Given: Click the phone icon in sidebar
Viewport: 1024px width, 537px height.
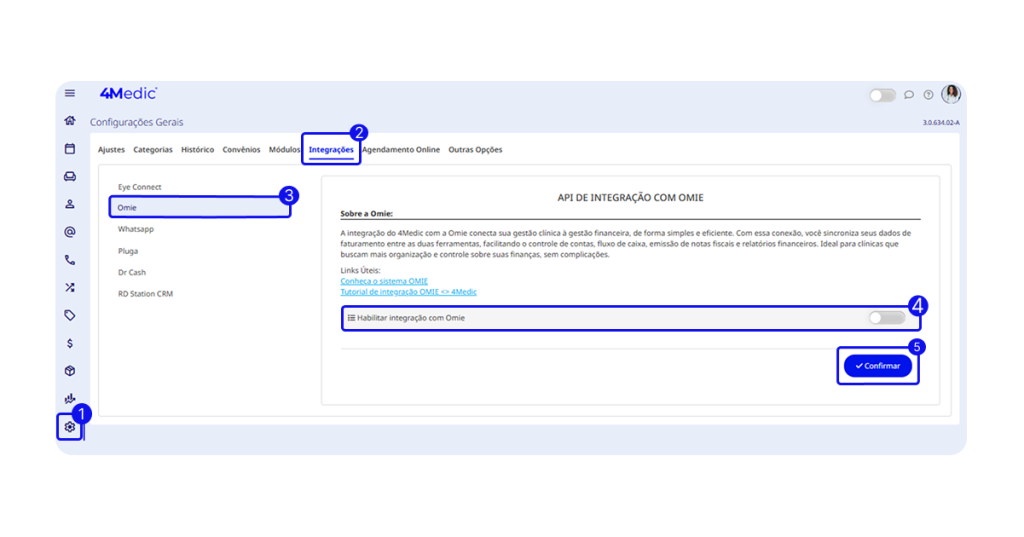Looking at the screenshot, I should (x=70, y=260).
